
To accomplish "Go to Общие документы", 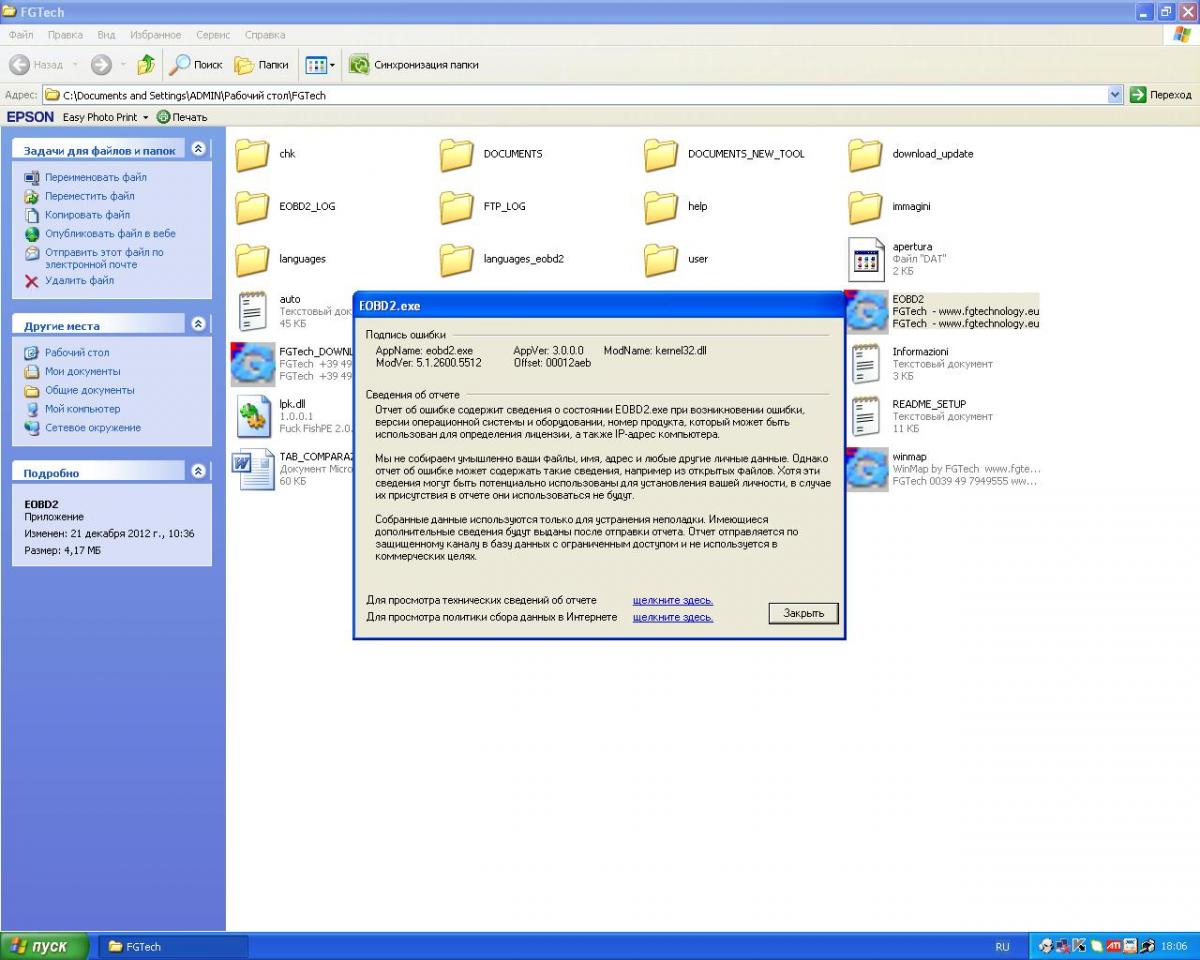I will (x=79, y=390).
